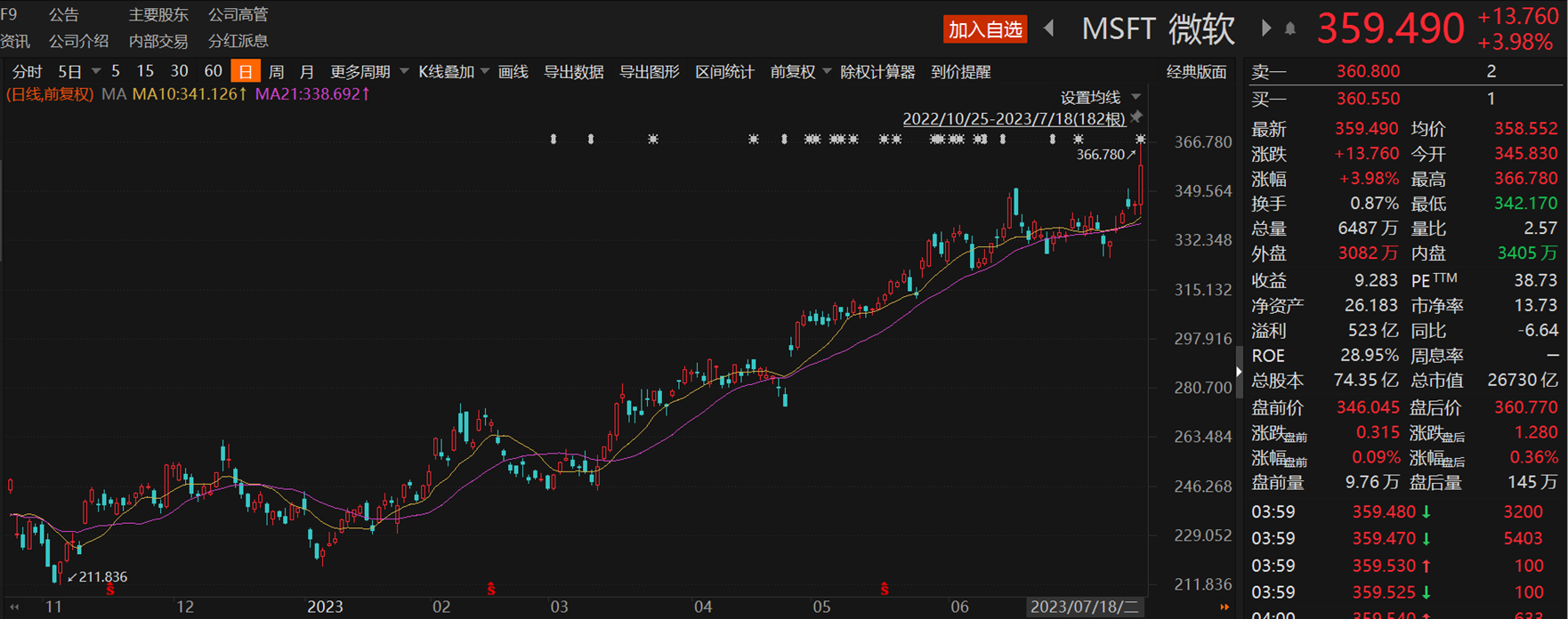Select 15-minute period
Image resolution: width=1568 pixels, height=619 pixels.
(145, 71)
